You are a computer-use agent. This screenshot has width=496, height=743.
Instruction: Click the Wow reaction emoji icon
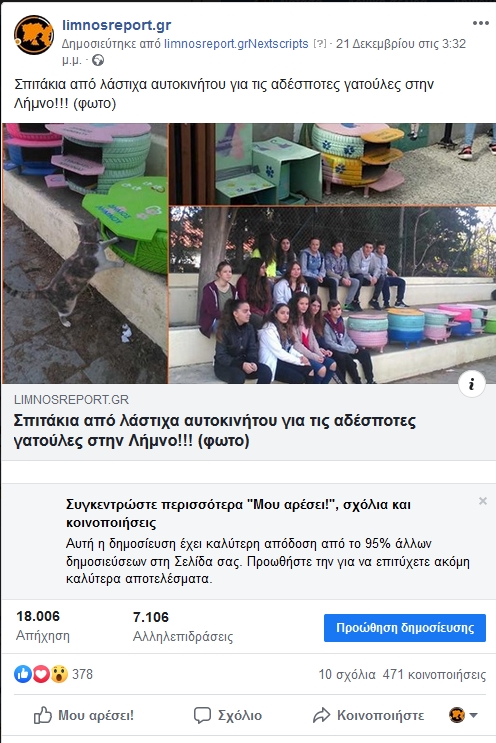(59, 673)
